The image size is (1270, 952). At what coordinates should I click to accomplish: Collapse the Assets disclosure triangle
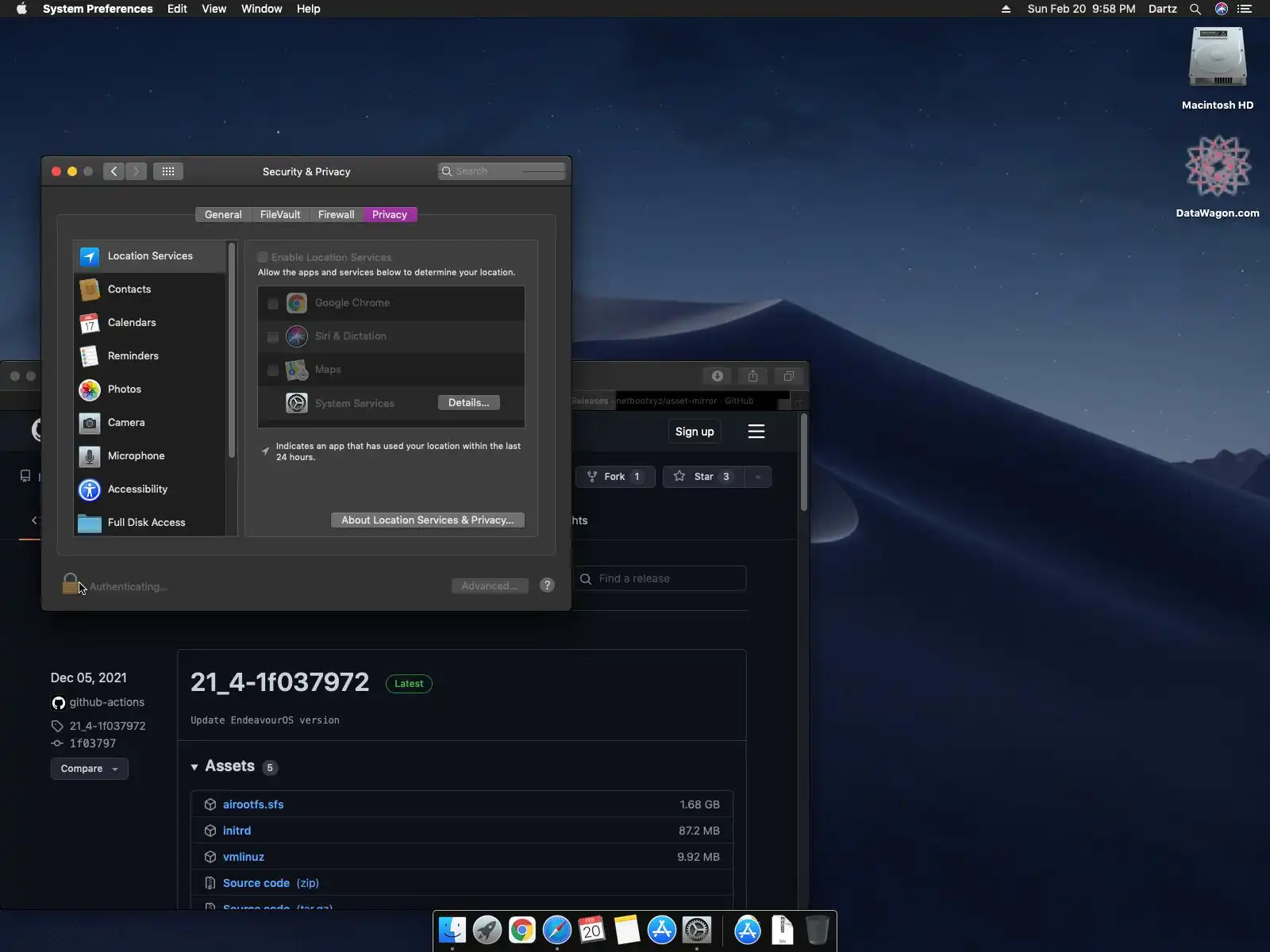click(194, 767)
